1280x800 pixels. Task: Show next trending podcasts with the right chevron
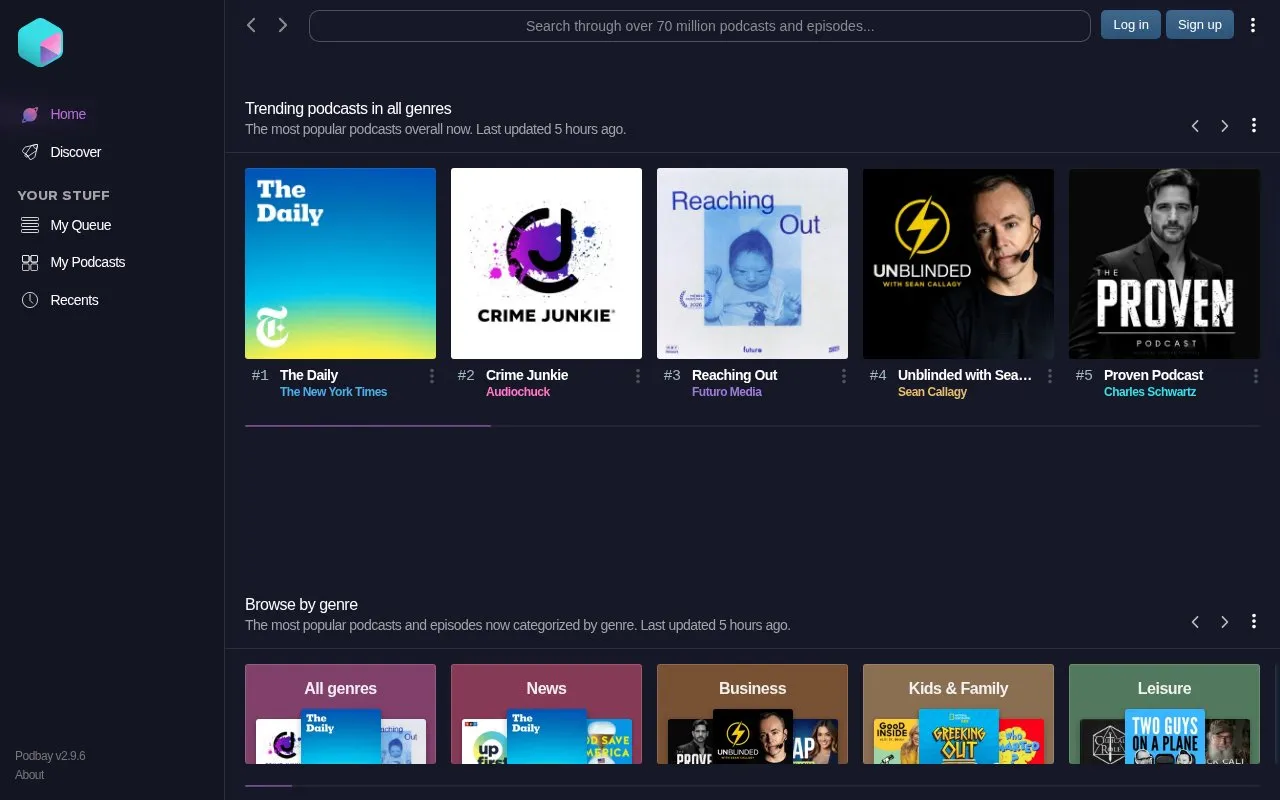tap(1225, 125)
